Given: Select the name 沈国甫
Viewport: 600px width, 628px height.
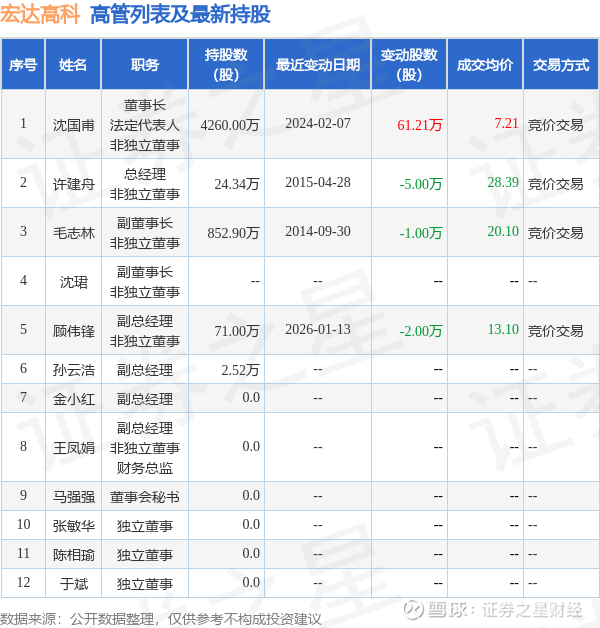Looking at the screenshot, I should click(x=74, y=125).
